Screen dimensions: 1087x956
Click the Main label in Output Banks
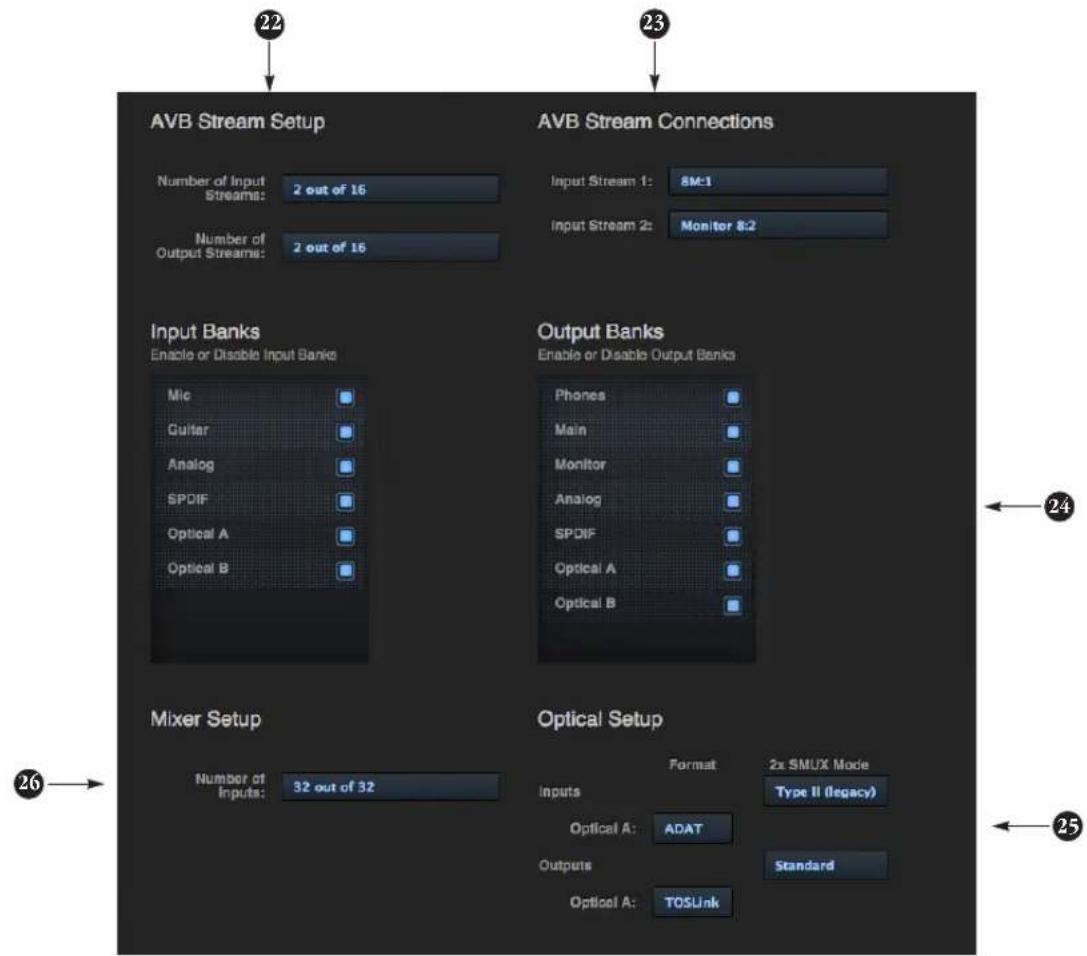tap(571, 430)
